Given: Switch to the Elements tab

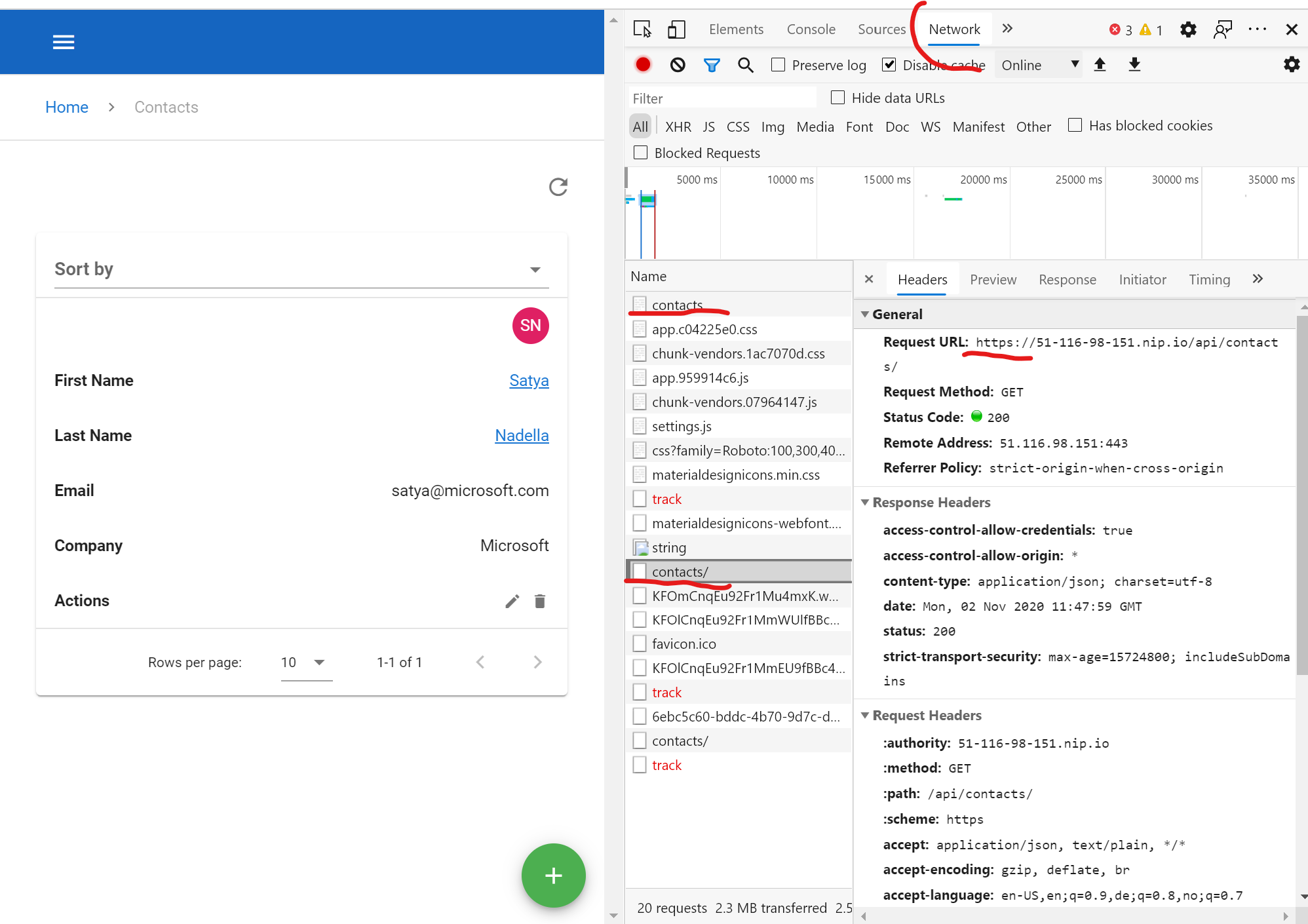Looking at the screenshot, I should pyautogui.click(x=736, y=29).
